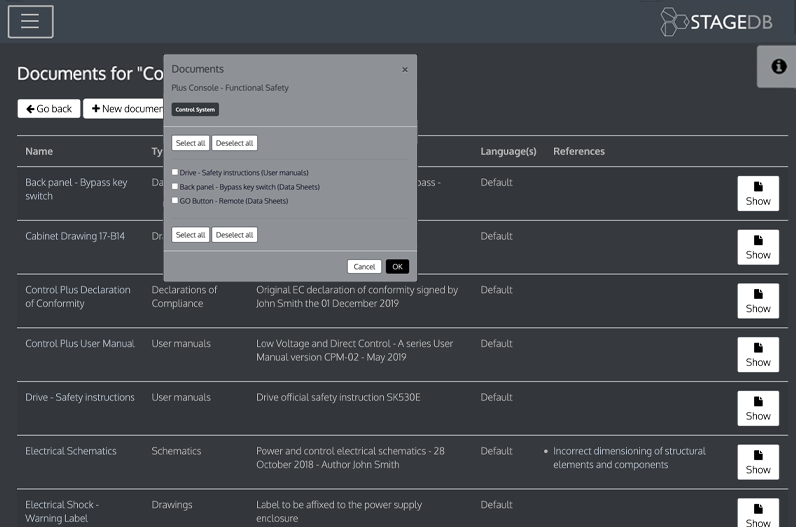Click the top Select all button
The image size is (796, 527).
point(190,143)
